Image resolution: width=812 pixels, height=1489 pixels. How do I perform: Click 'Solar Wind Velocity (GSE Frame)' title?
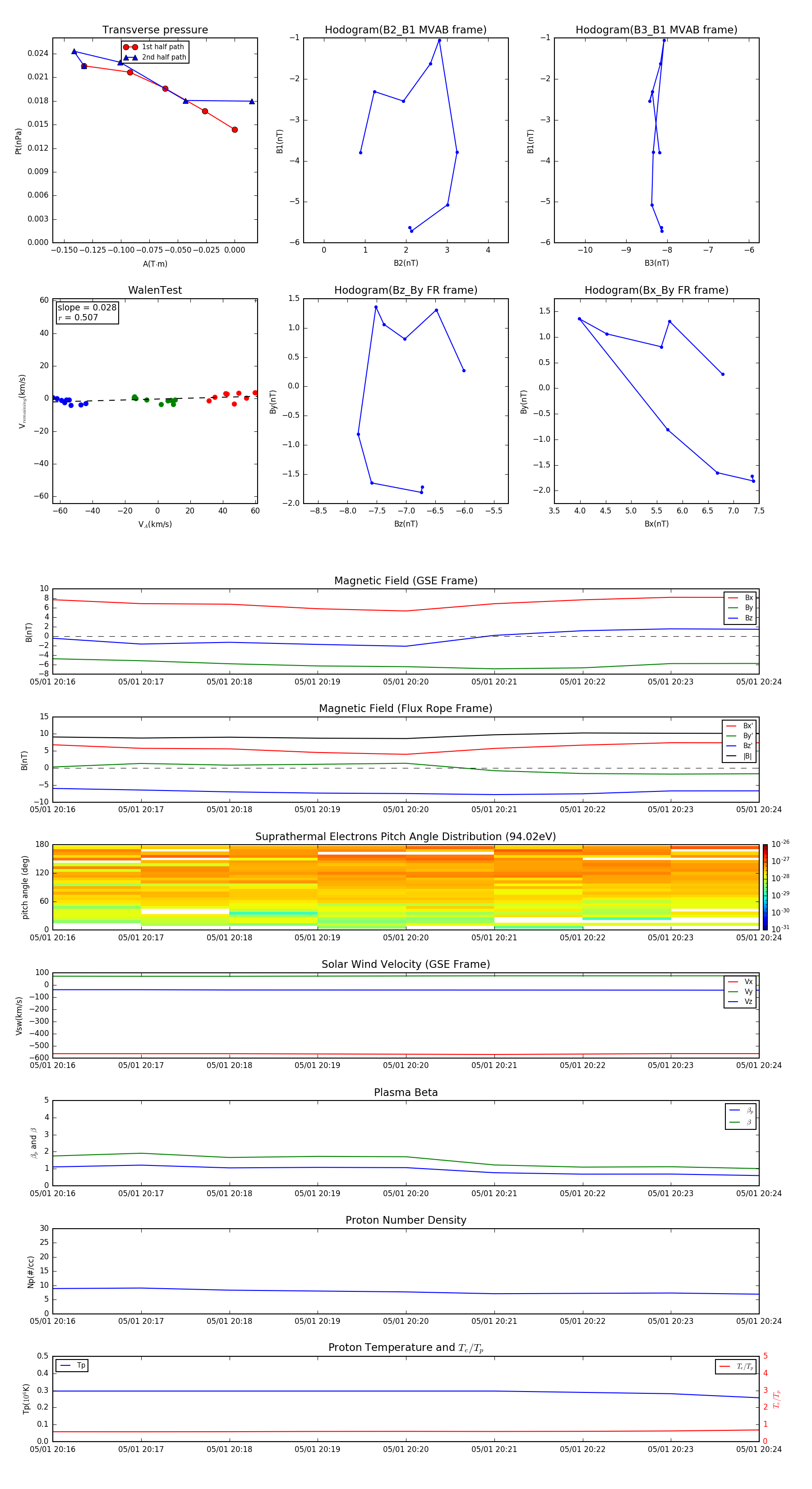[x=406, y=964]
